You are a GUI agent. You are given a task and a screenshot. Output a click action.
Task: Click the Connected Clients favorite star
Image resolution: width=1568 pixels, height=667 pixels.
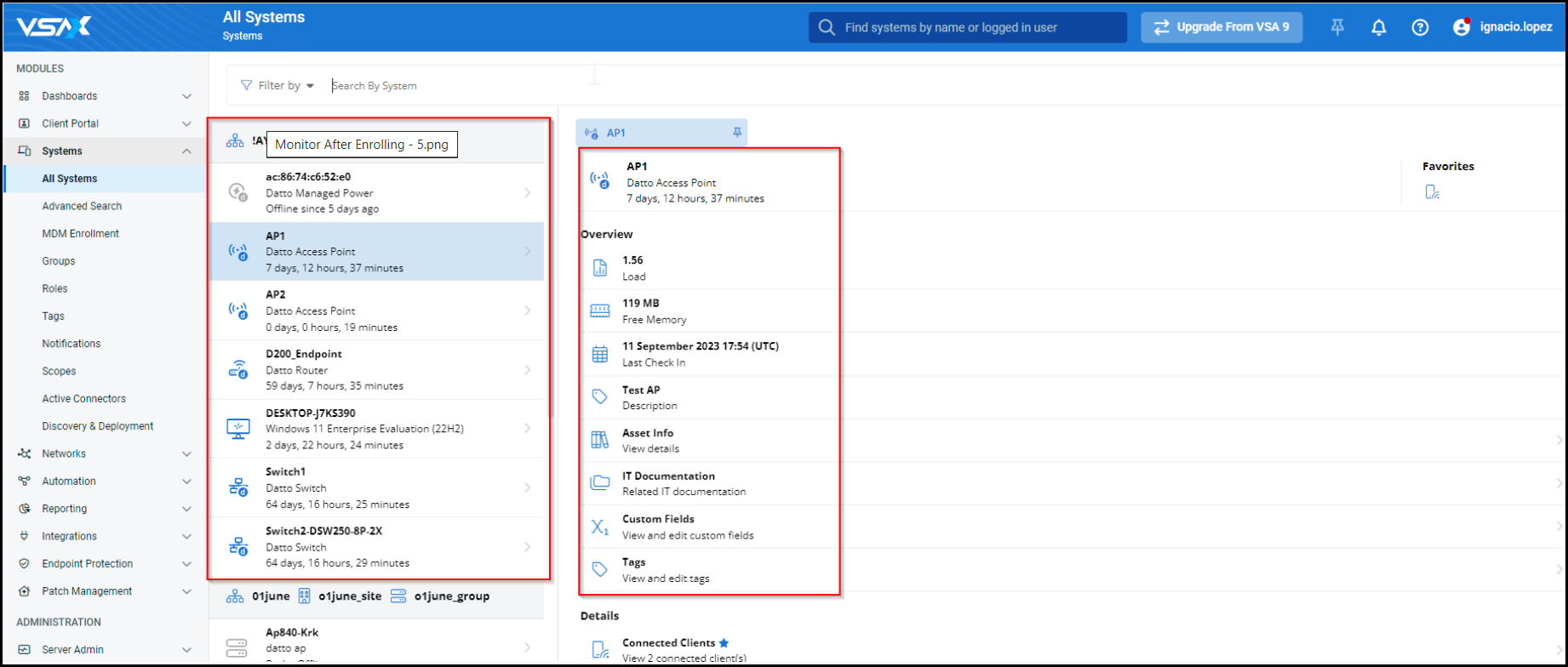(724, 642)
